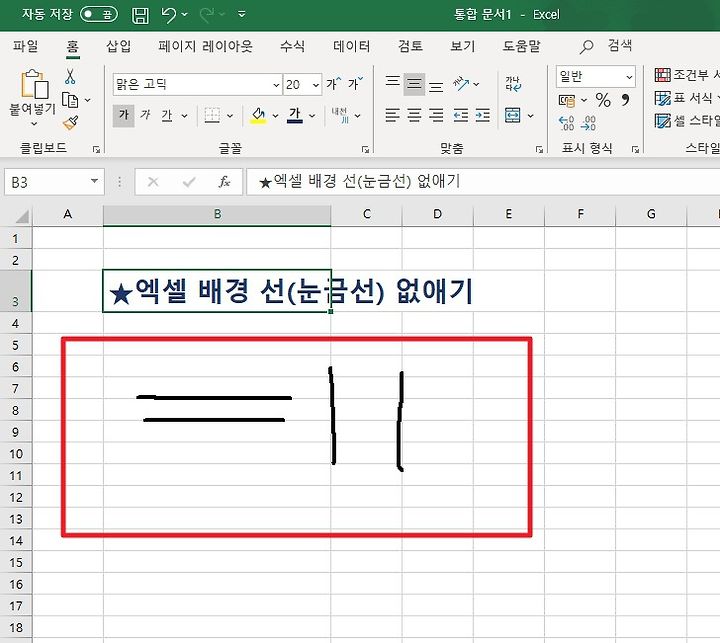Click the fx Insert Function button
This screenshot has height=643, width=720.
coord(224,182)
